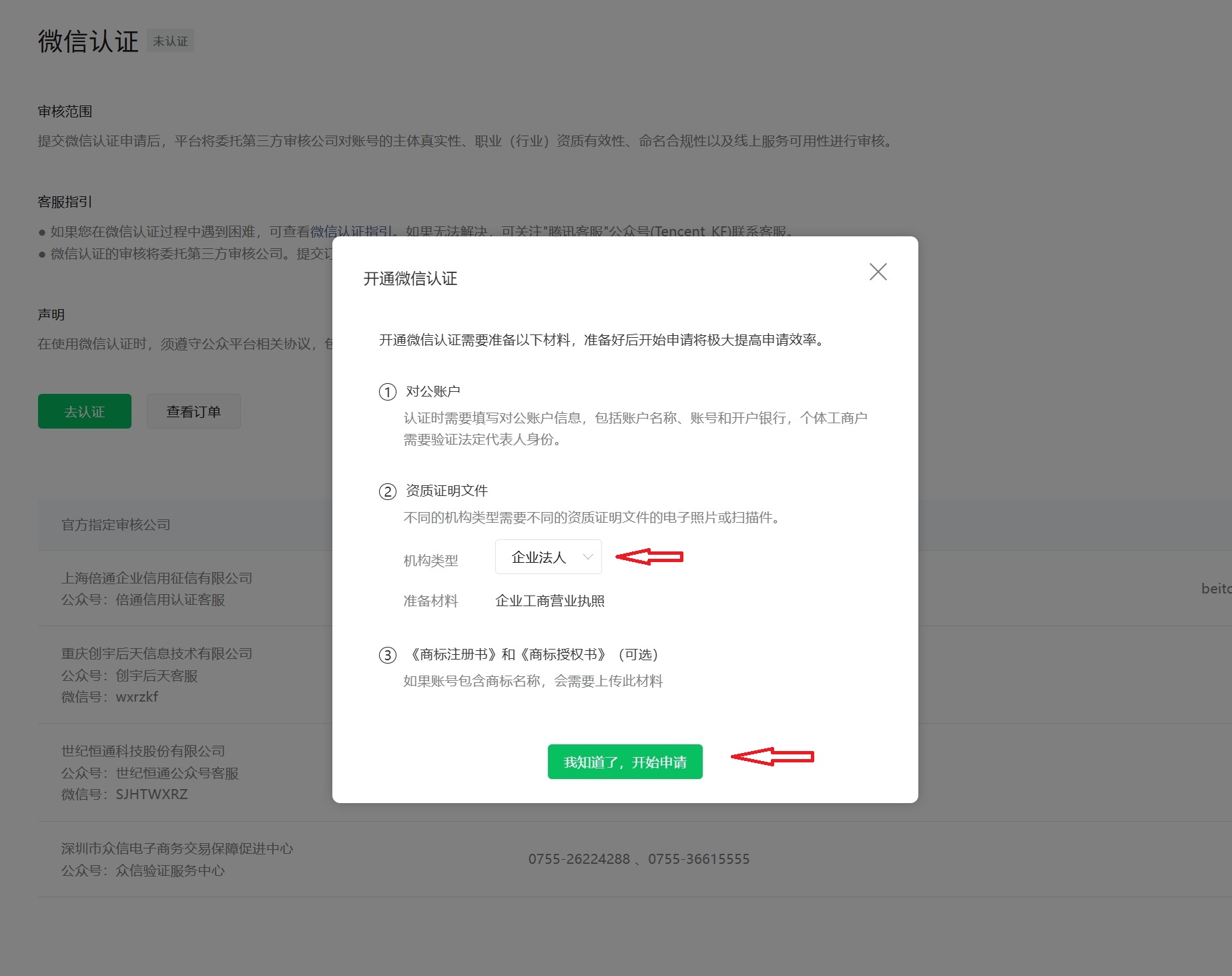This screenshot has height=976, width=1232.
Task: Click the 客服指引 section heading
Action: (65, 202)
